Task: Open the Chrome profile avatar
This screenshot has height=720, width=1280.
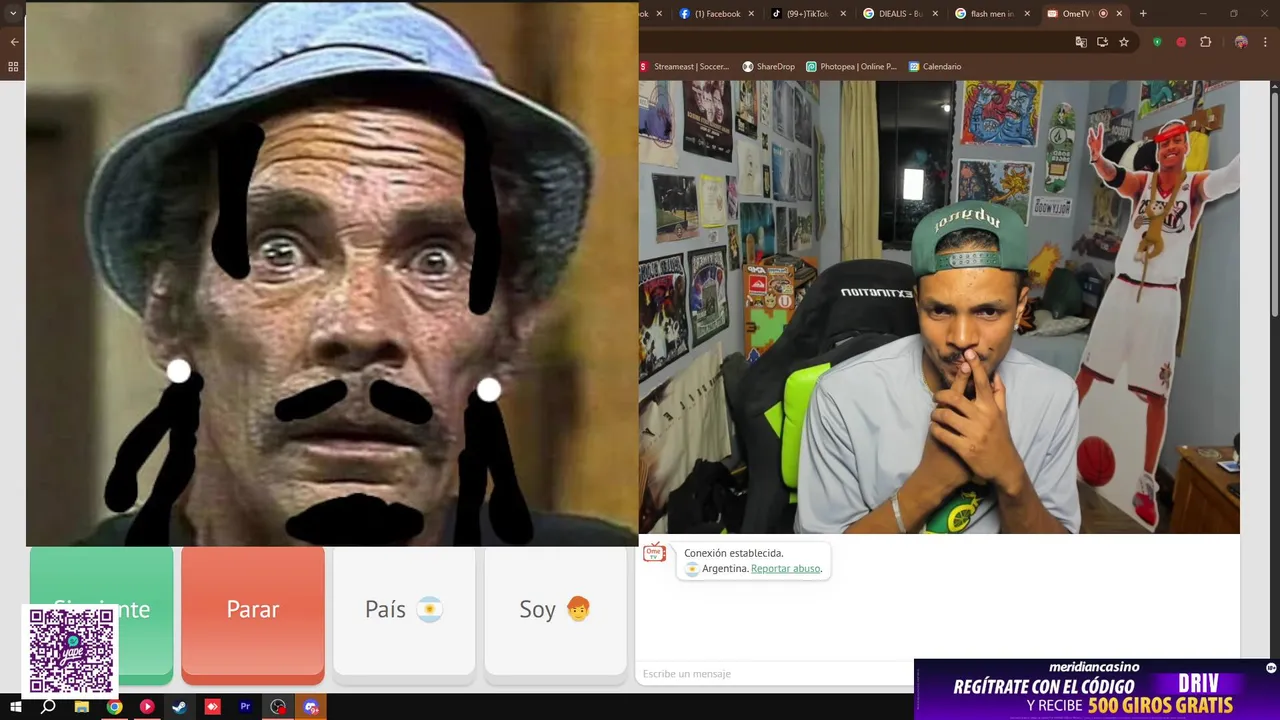Action: click(x=1241, y=42)
